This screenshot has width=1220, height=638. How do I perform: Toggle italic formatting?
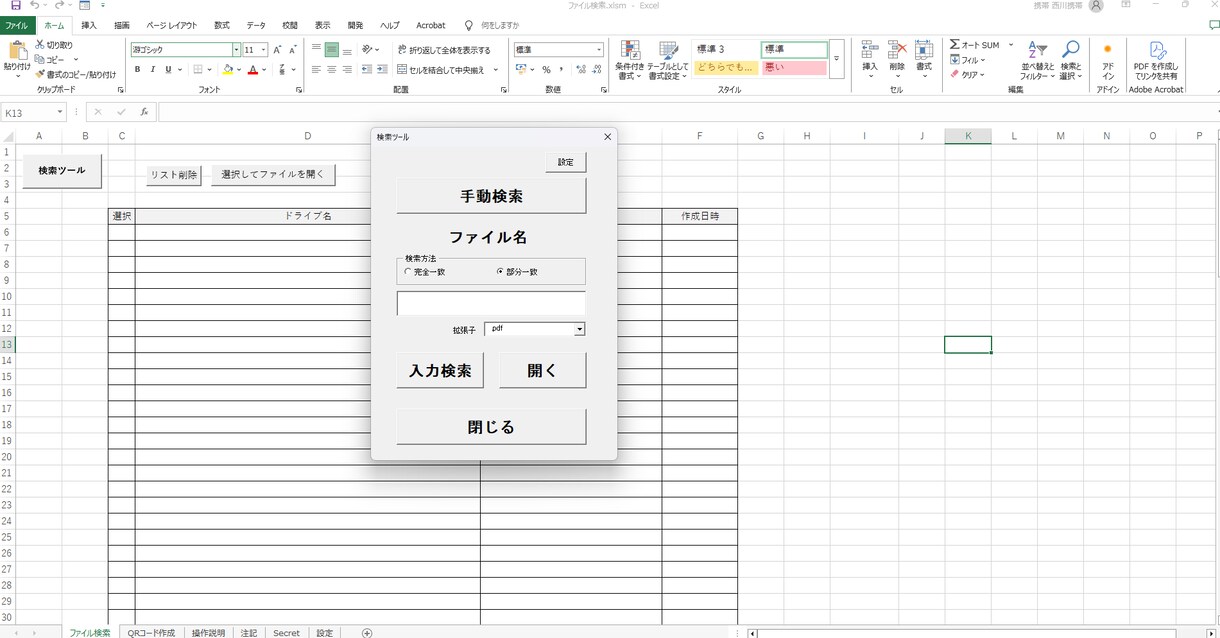(x=153, y=70)
